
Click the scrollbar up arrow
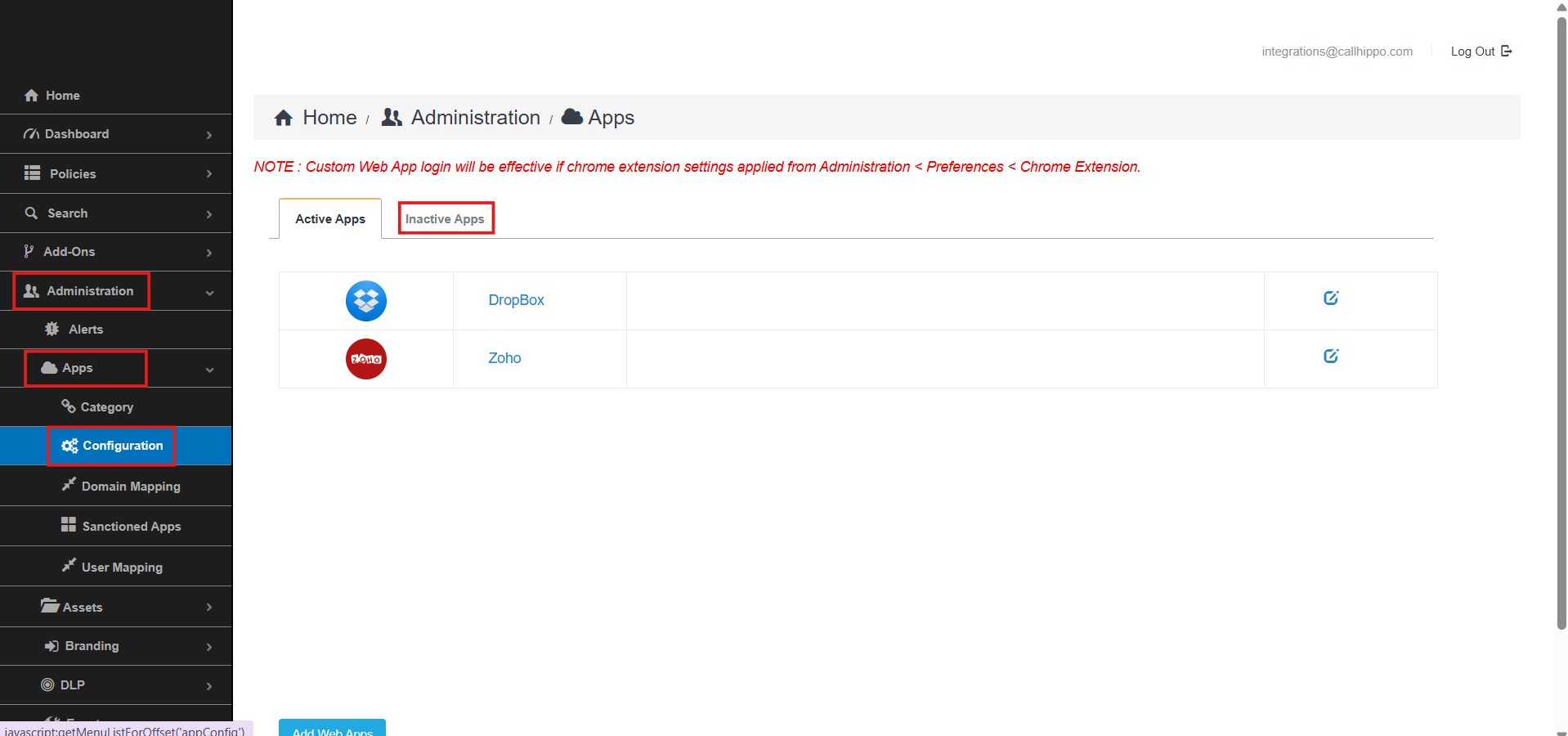[1561, 7]
